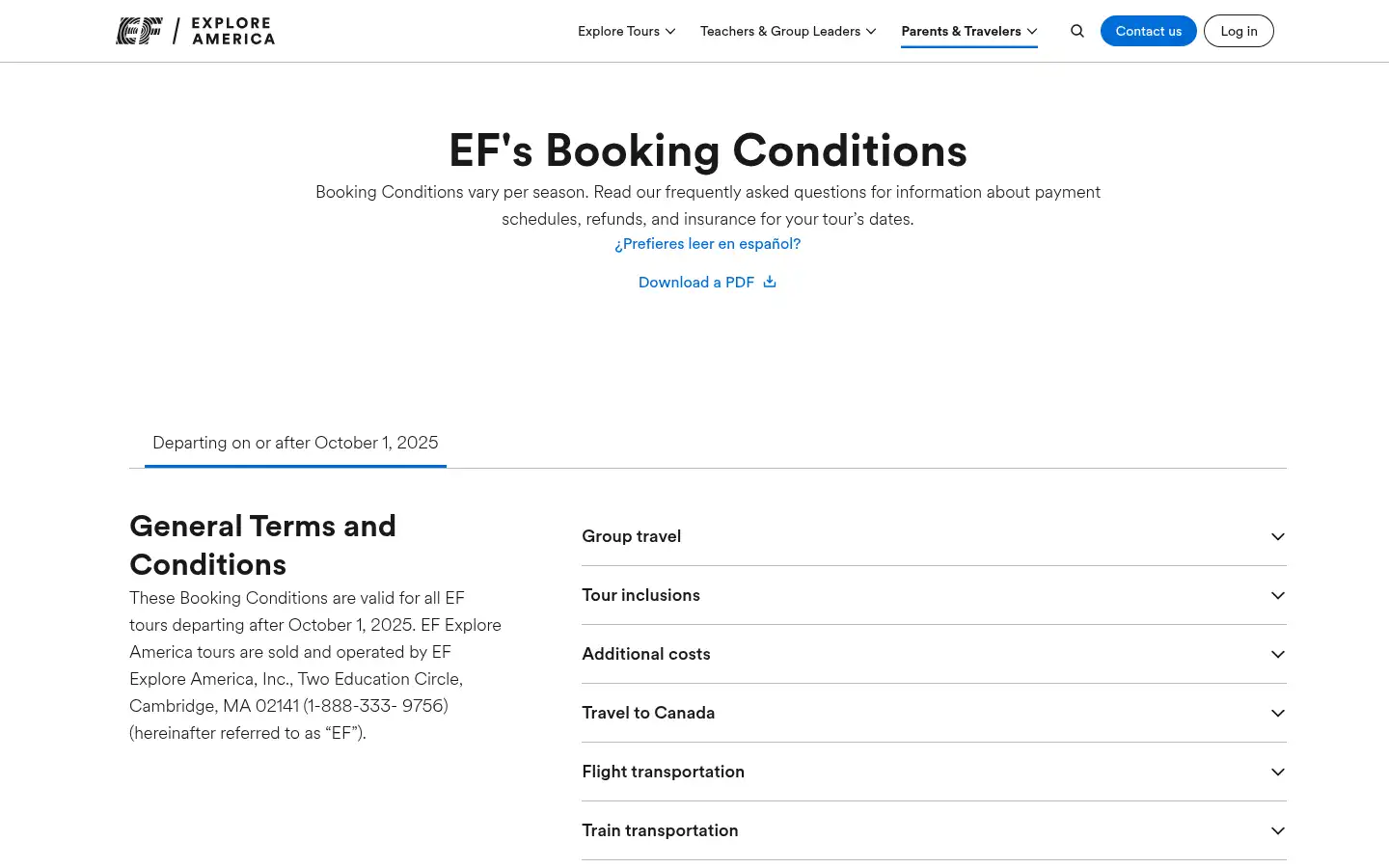Viewport: 1389px width, 868px height.
Task: Open Parents & Travelers dropdown
Action: tap(969, 31)
